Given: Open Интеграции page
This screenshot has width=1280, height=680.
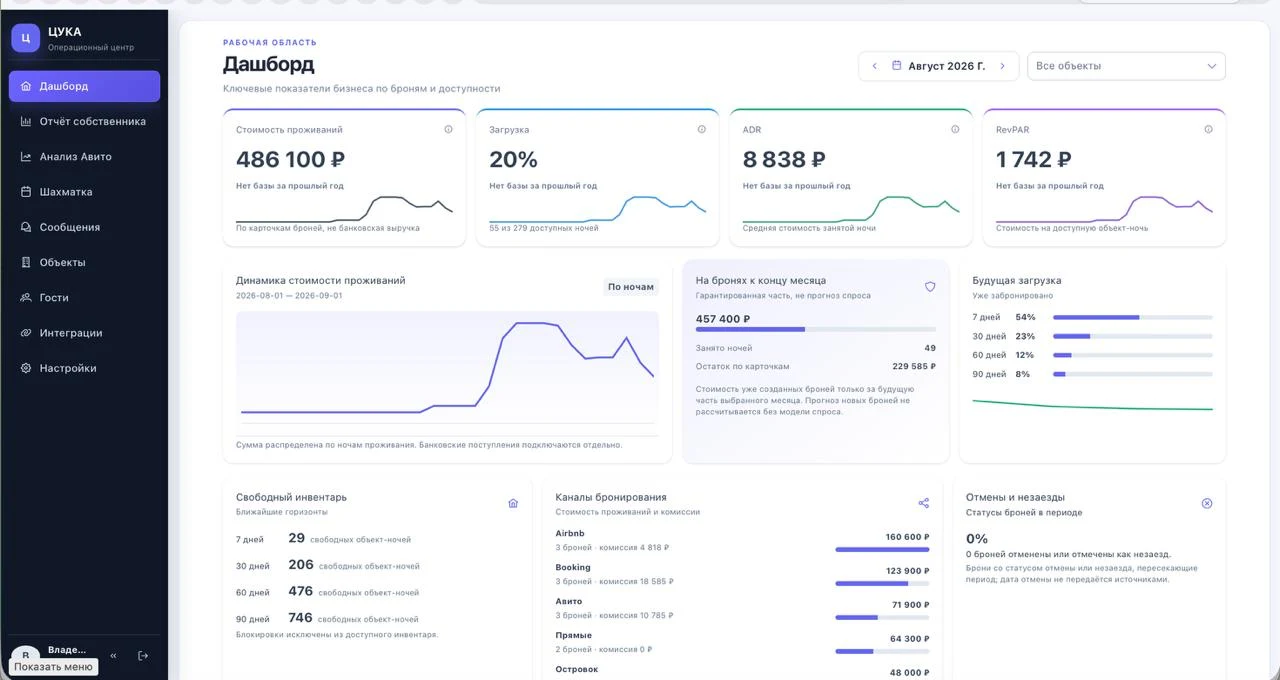Looking at the screenshot, I should pyautogui.click(x=84, y=333).
